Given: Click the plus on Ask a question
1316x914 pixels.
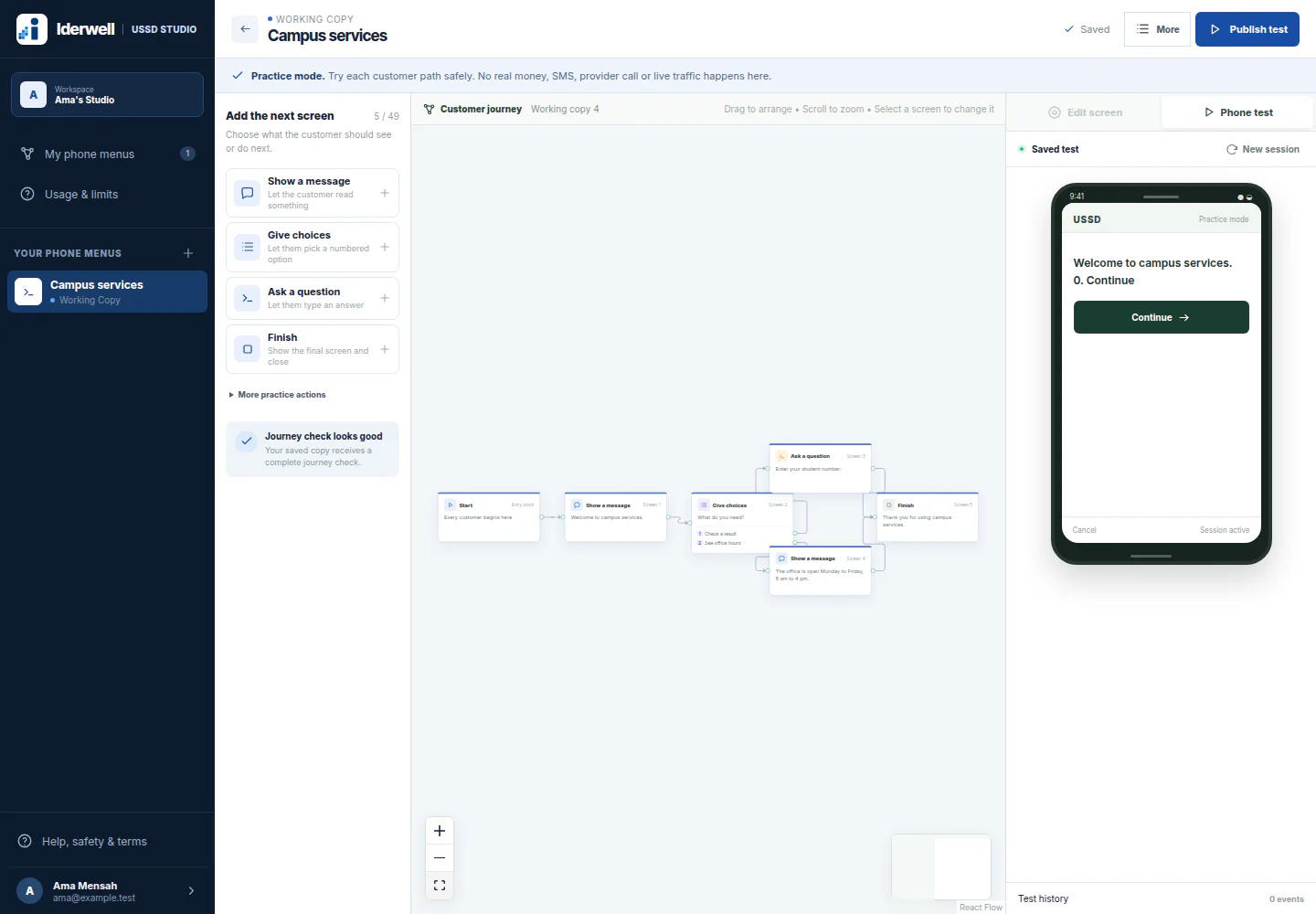Looking at the screenshot, I should (385, 298).
